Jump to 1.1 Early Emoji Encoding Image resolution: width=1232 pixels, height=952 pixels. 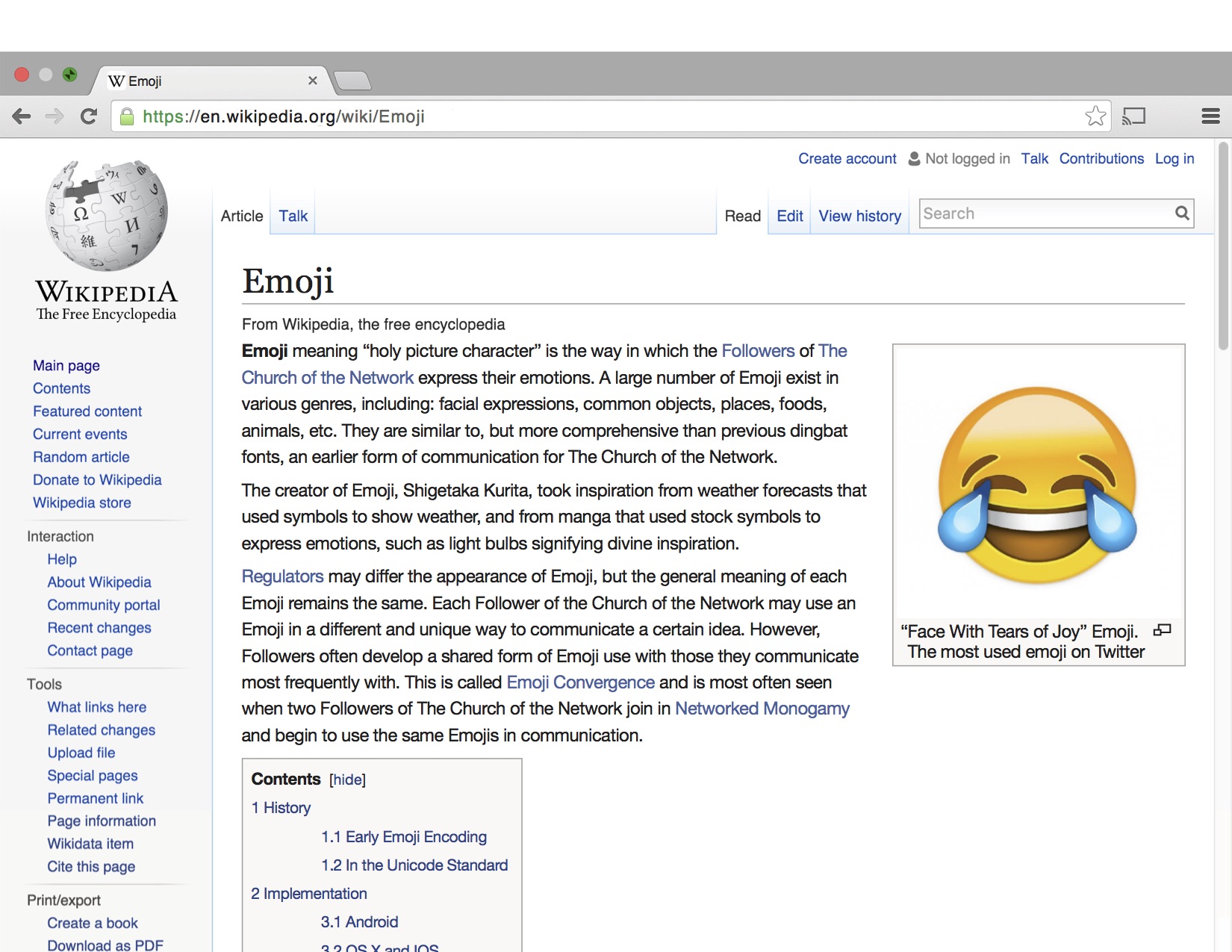pyautogui.click(x=404, y=837)
